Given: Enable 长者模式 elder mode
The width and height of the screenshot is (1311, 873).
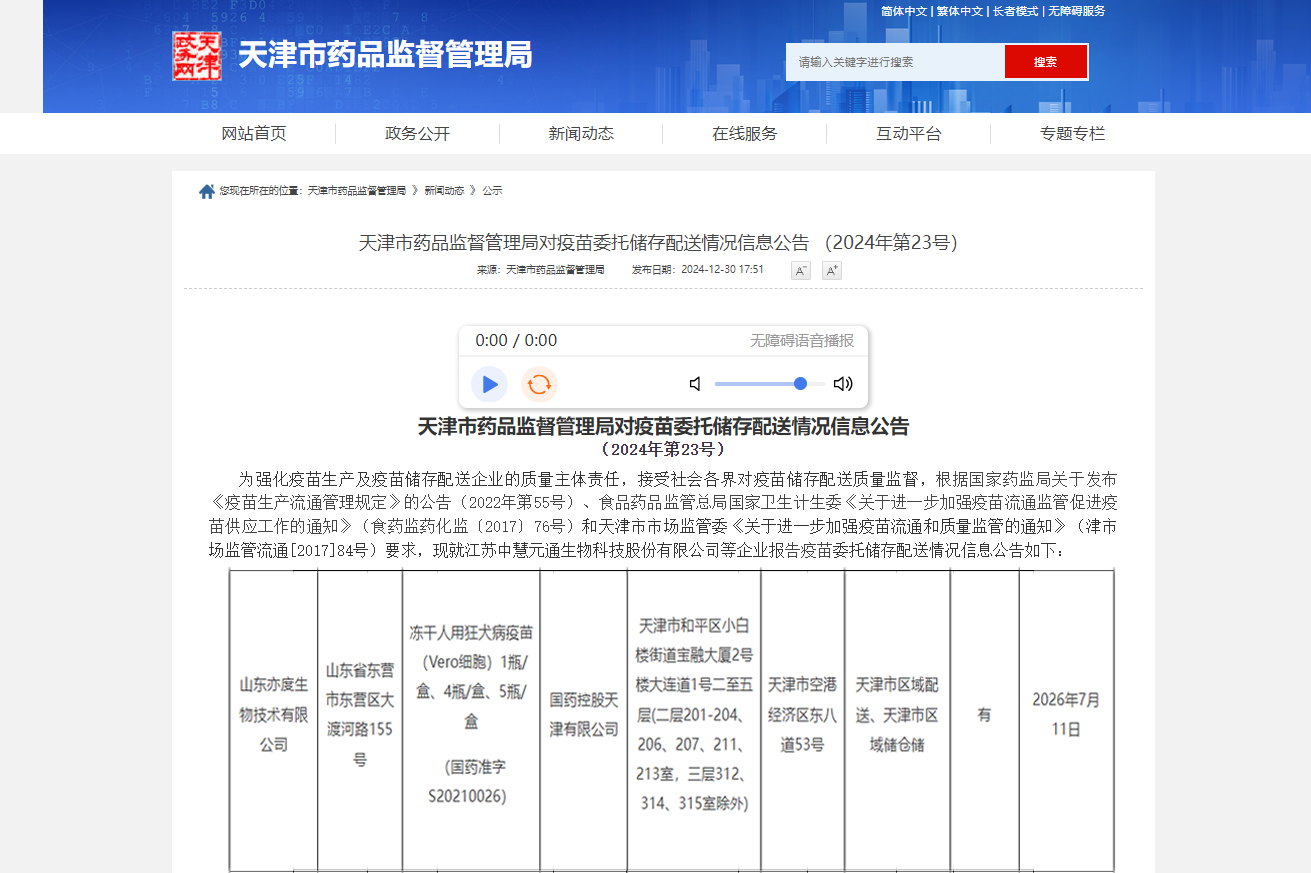Looking at the screenshot, I should 1015,11.
